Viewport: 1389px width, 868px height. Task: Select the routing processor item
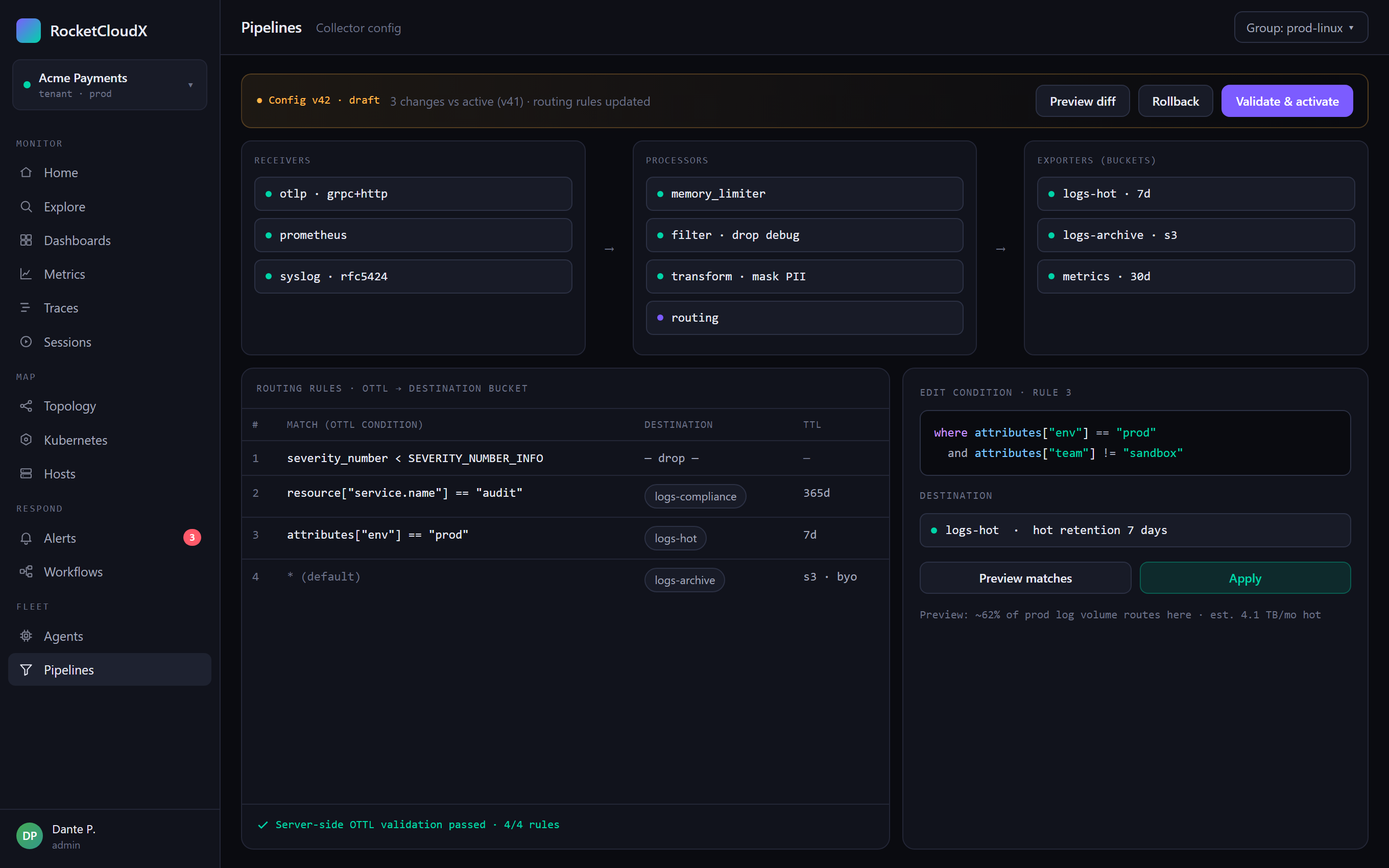(804, 318)
